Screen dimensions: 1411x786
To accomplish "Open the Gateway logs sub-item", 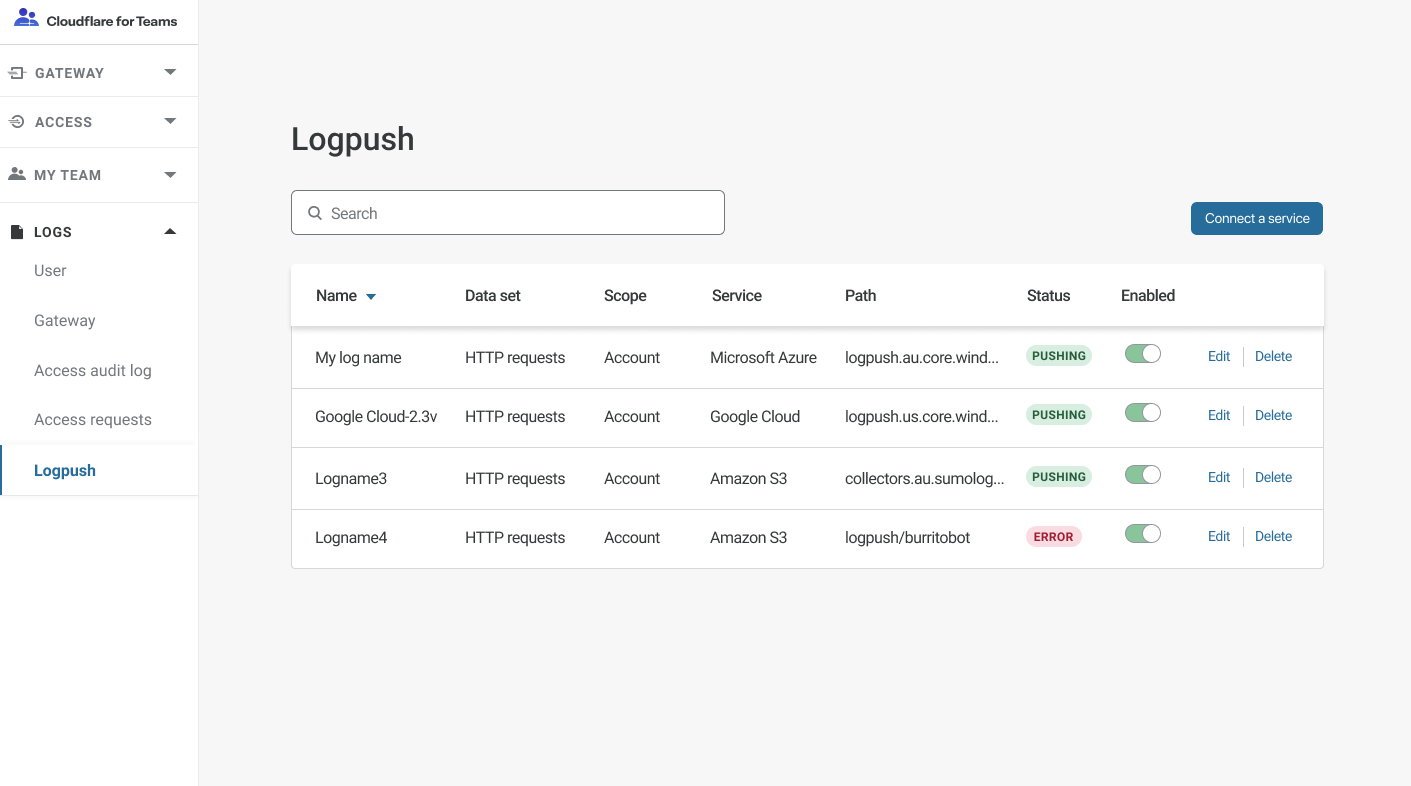I will [65, 320].
